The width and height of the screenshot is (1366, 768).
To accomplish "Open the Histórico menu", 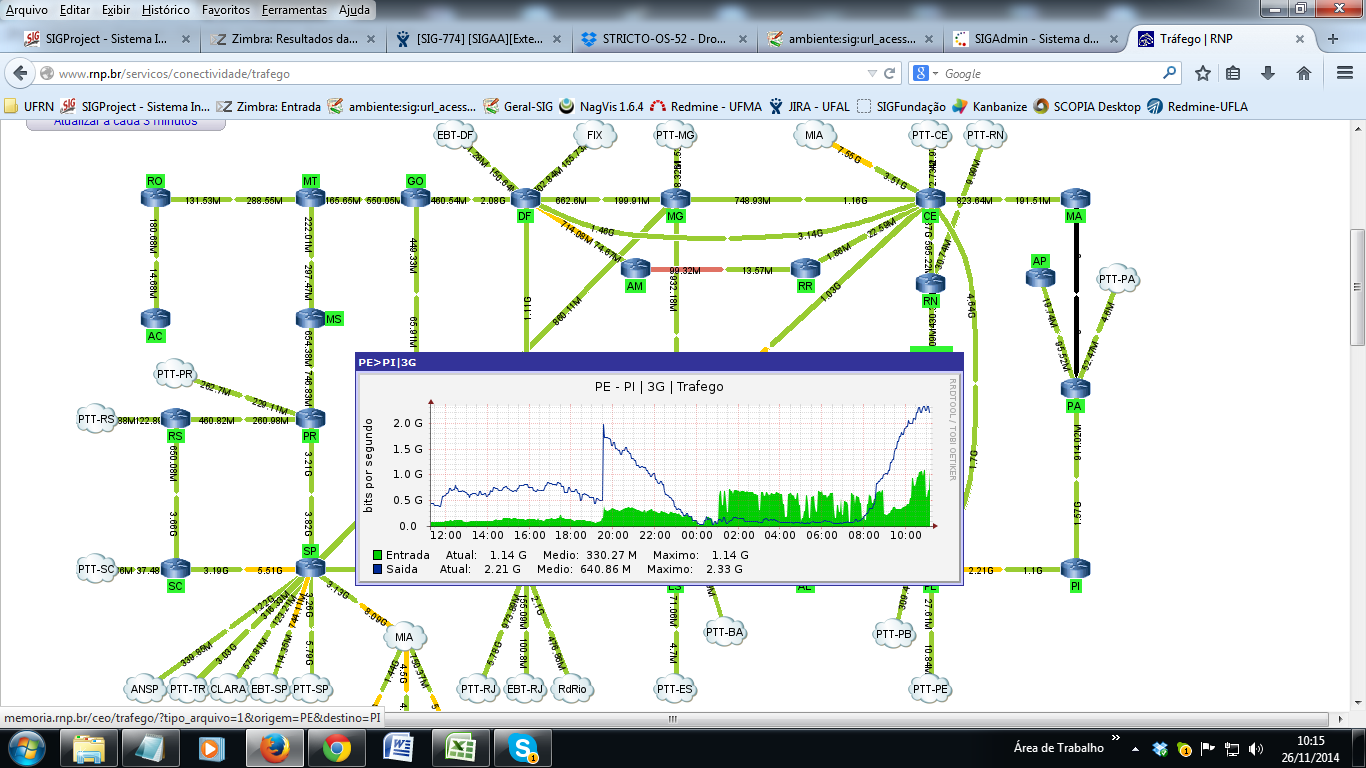I will (166, 10).
